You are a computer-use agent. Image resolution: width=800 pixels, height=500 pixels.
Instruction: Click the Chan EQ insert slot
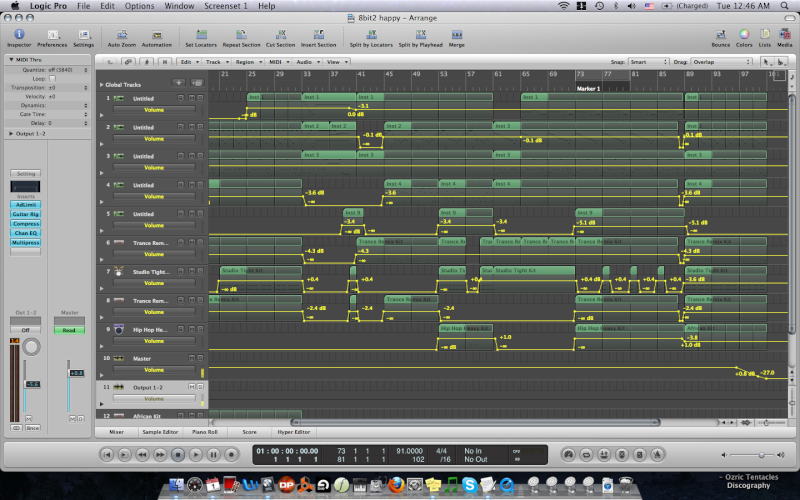pos(26,233)
